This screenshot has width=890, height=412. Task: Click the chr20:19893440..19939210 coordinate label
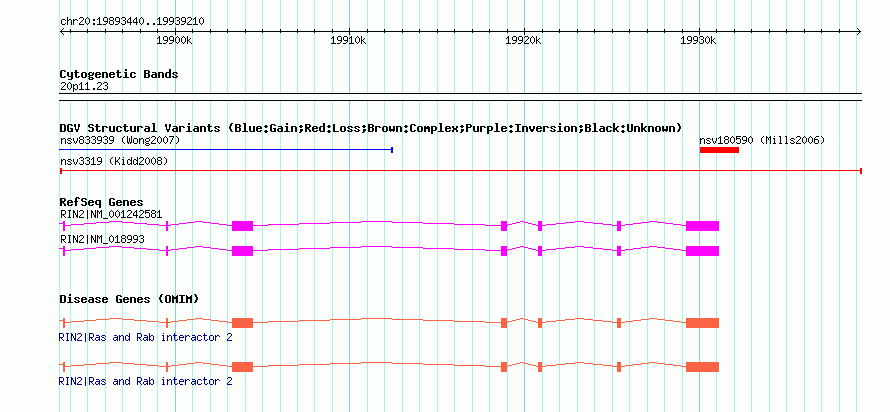[x=132, y=22]
